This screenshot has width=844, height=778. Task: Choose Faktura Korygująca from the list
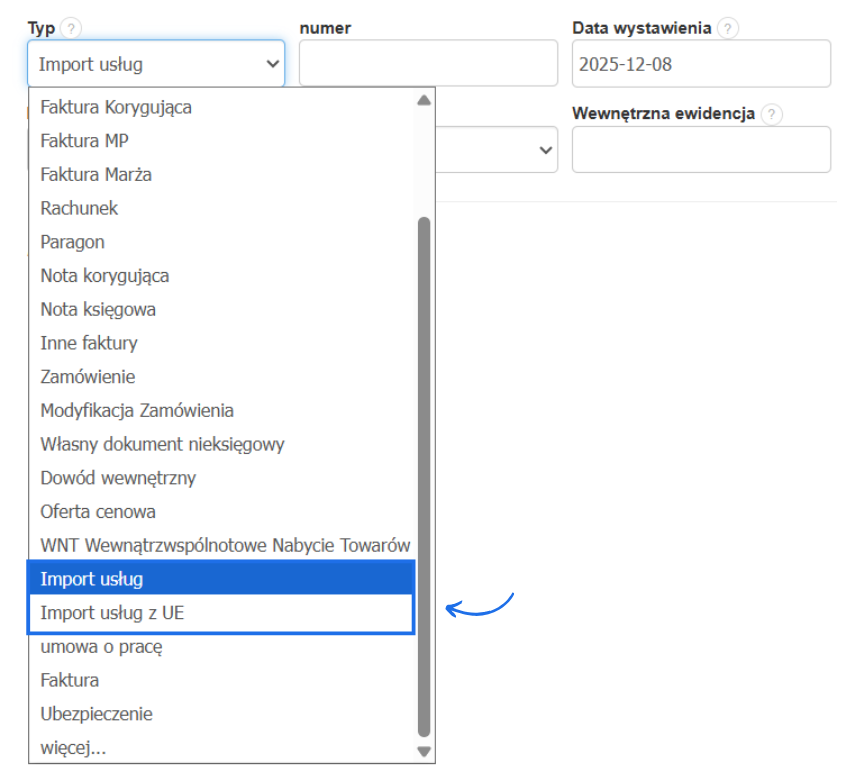click(x=116, y=107)
